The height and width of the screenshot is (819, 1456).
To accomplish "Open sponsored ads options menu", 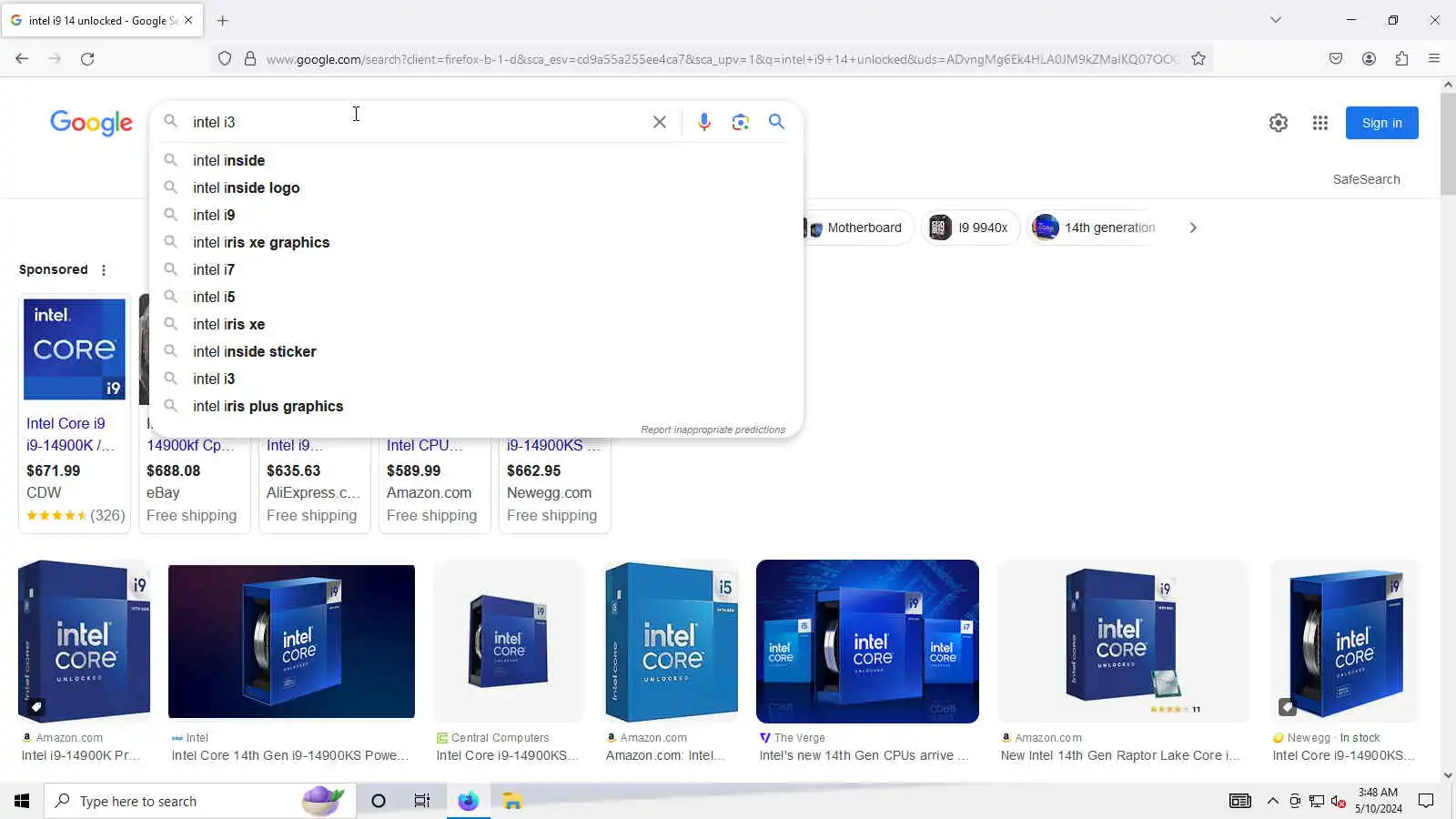I will click(x=104, y=270).
